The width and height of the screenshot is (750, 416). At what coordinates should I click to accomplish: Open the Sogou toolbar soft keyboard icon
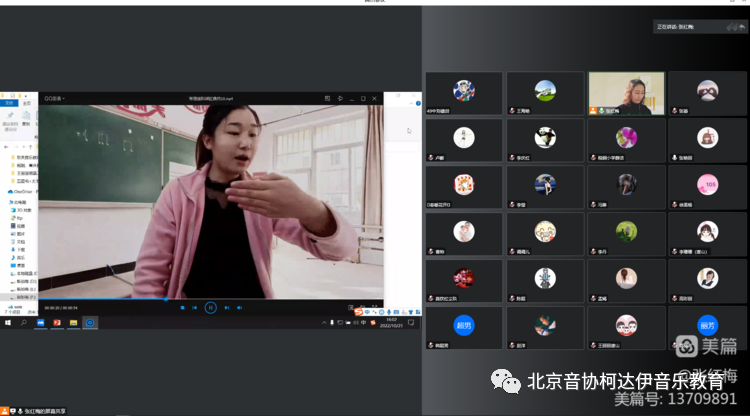click(396, 312)
